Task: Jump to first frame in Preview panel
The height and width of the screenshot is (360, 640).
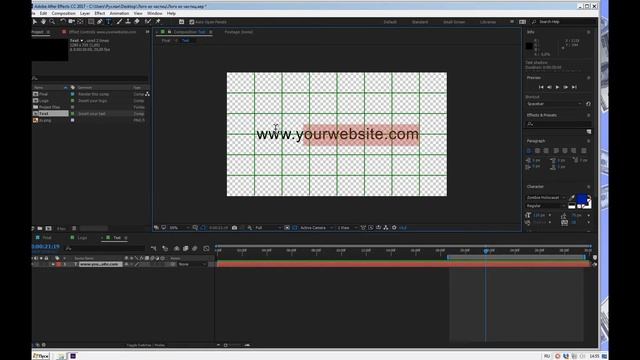Action: click(x=541, y=87)
